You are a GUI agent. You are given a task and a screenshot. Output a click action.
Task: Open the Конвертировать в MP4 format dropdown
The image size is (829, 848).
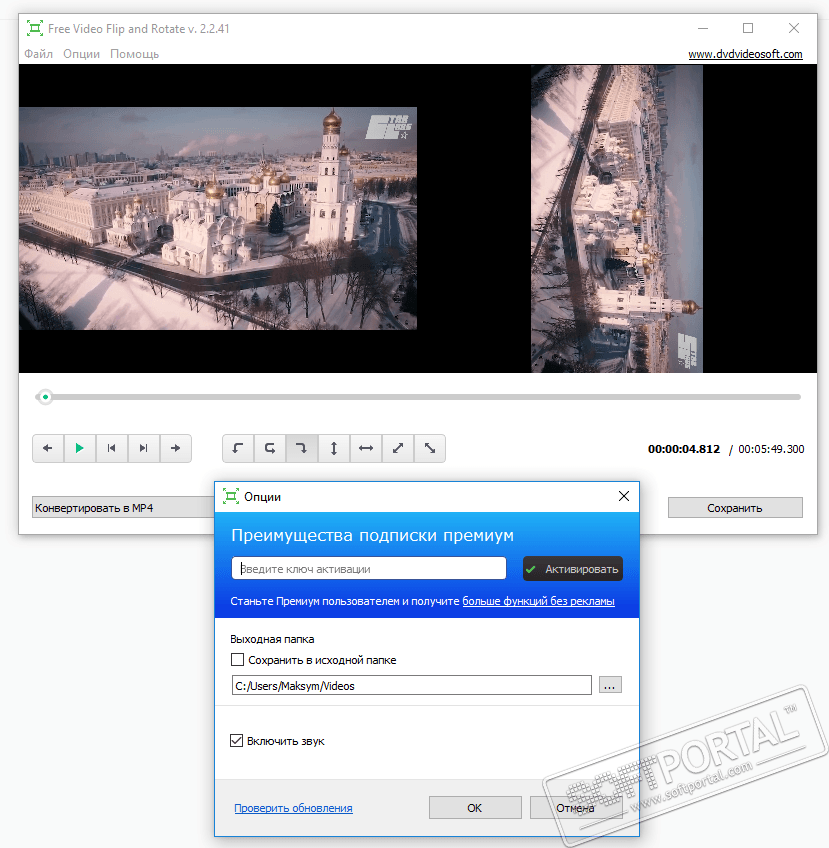click(x=123, y=508)
